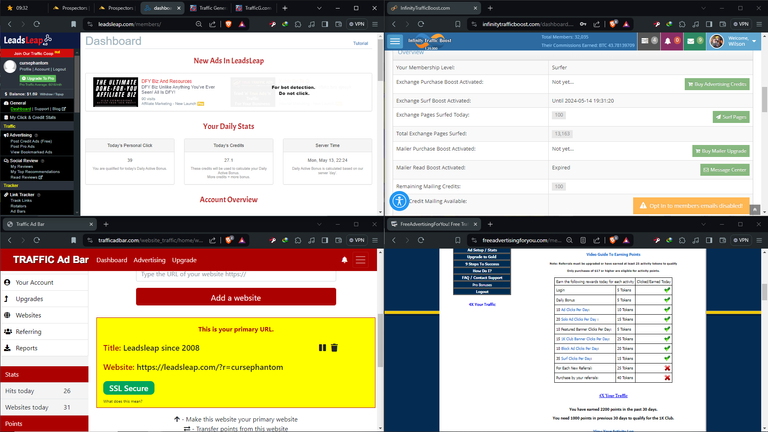This screenshot has height=432, width=768.
Task: Click FAQ / Contact Support menu item
Action: 482,278
